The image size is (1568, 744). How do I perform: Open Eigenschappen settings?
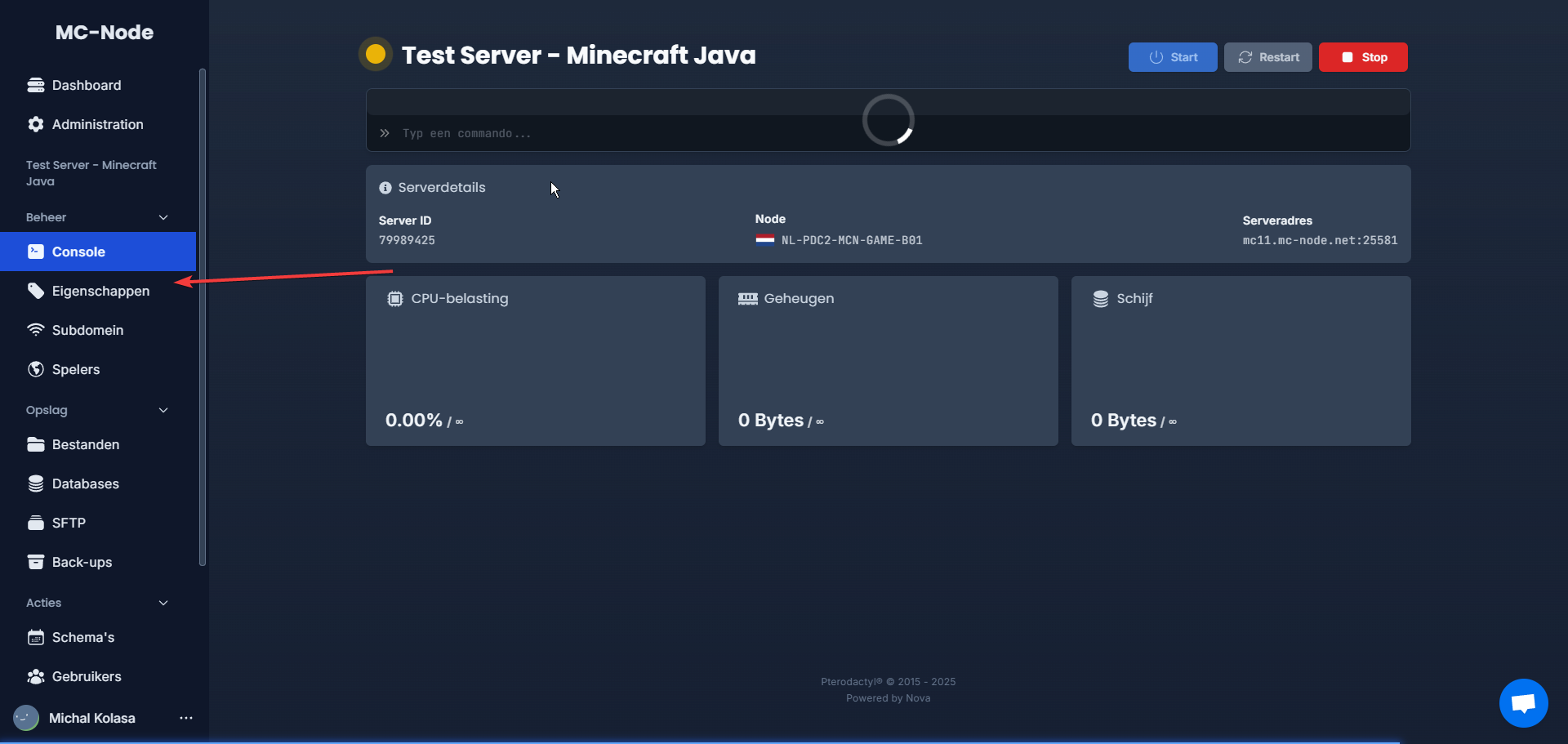(98, 291)
